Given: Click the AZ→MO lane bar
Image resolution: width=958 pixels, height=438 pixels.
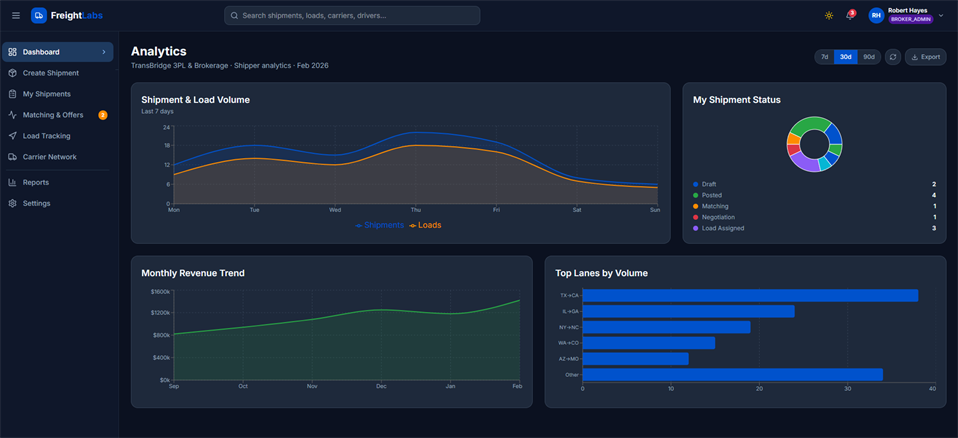Looking at the screenshot, I should (635, 359).
